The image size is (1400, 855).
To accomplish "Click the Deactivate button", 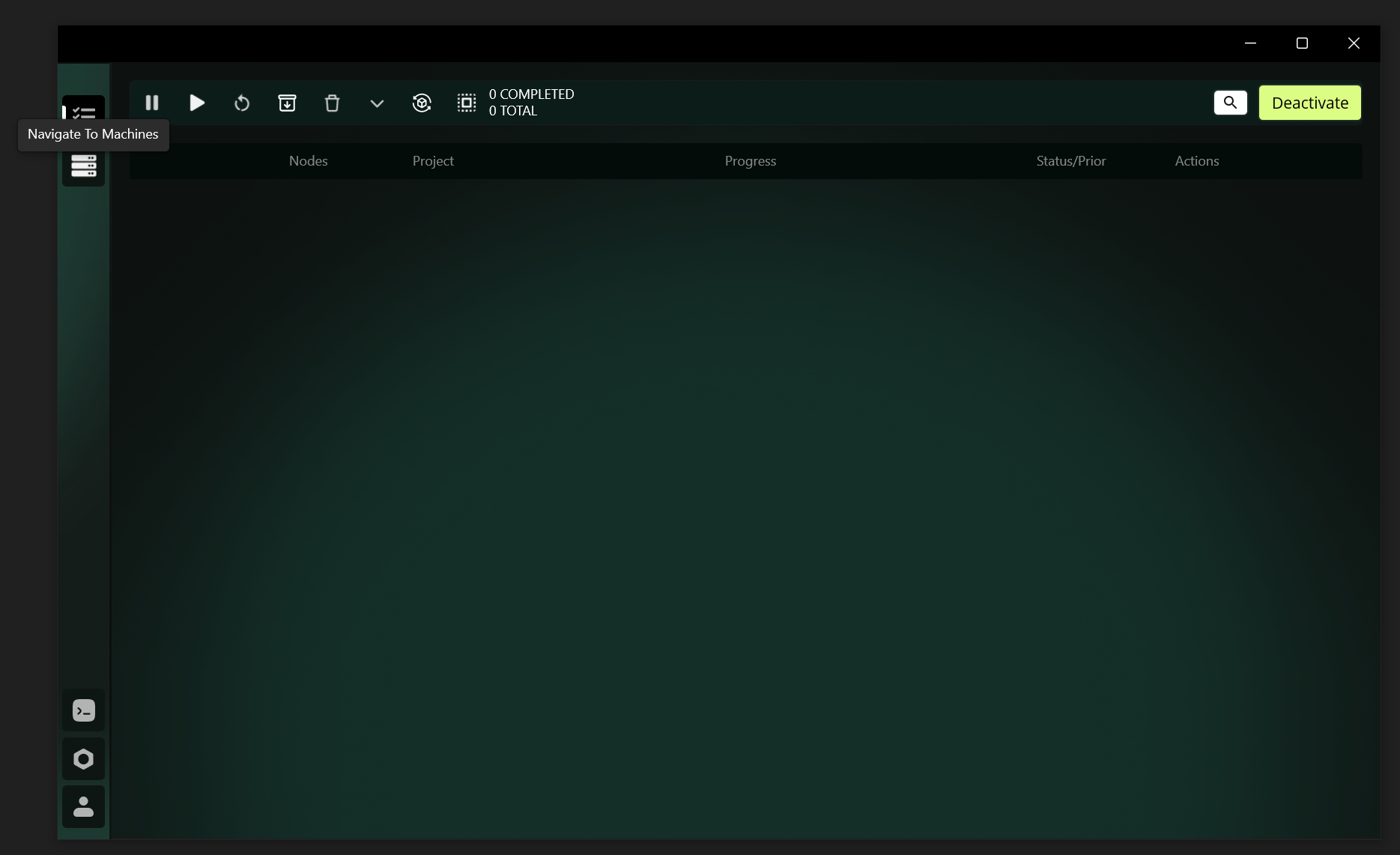I will coord(1309,103).
